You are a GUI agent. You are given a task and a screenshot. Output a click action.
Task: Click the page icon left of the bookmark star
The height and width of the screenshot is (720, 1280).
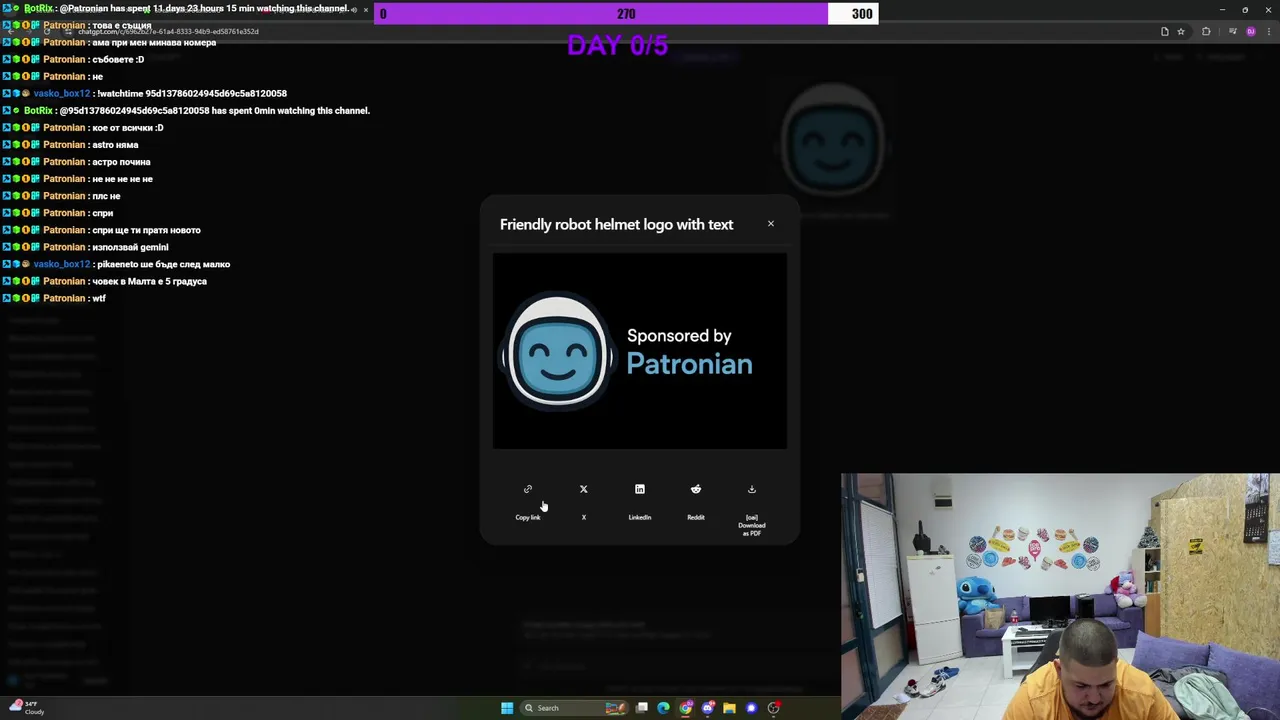click(x=1165, y=31)
